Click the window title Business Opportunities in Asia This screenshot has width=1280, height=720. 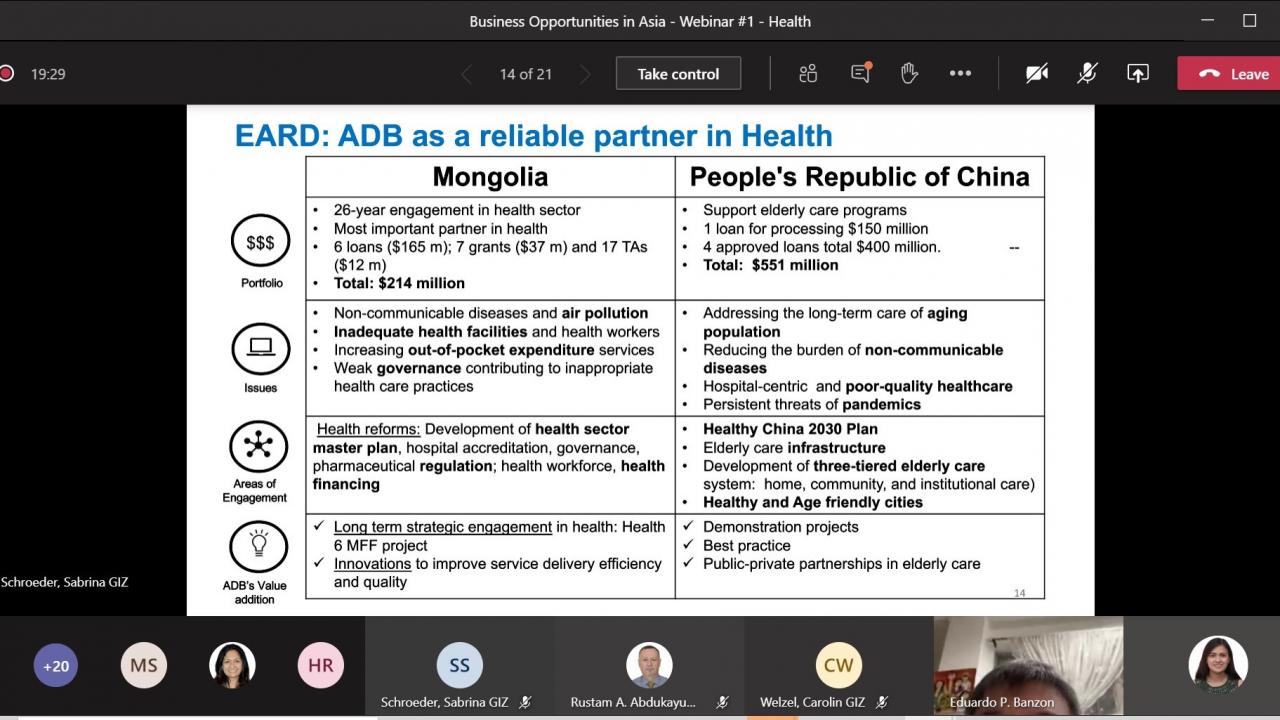click(x=640, y=21)
